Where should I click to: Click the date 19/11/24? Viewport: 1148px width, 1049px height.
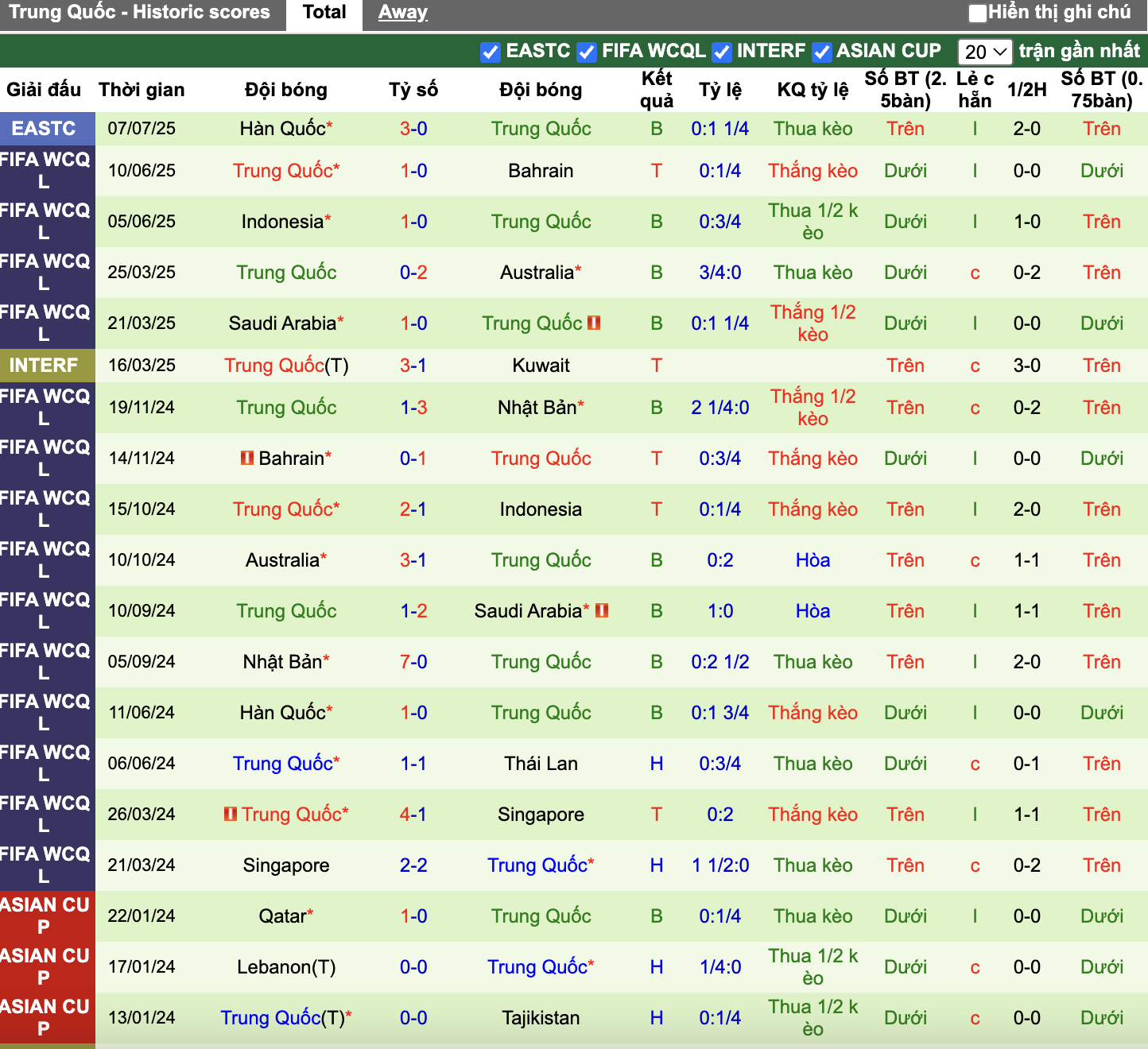[142, 408]
